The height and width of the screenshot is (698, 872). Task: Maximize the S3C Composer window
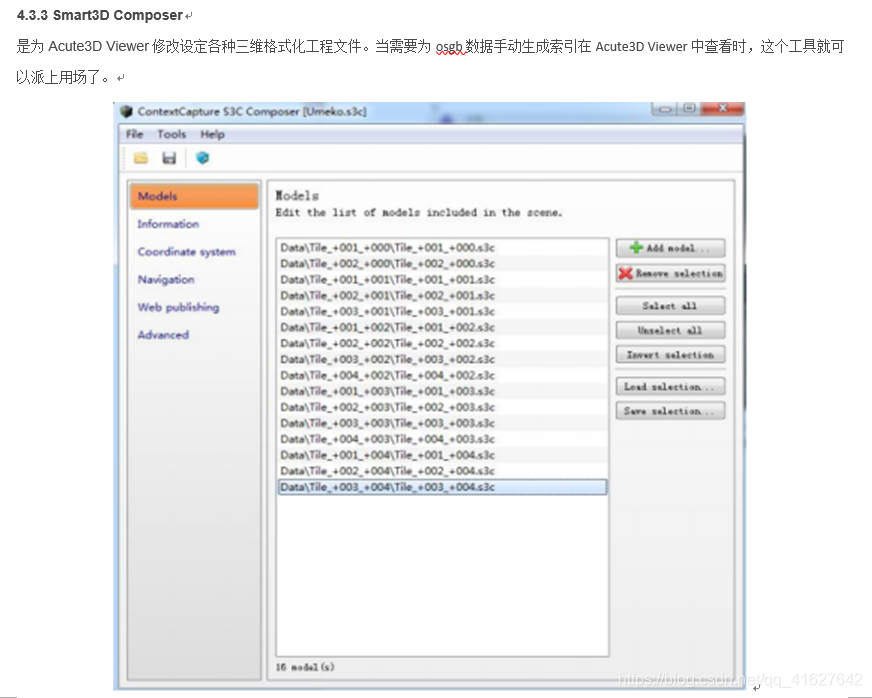coord(690,108)
